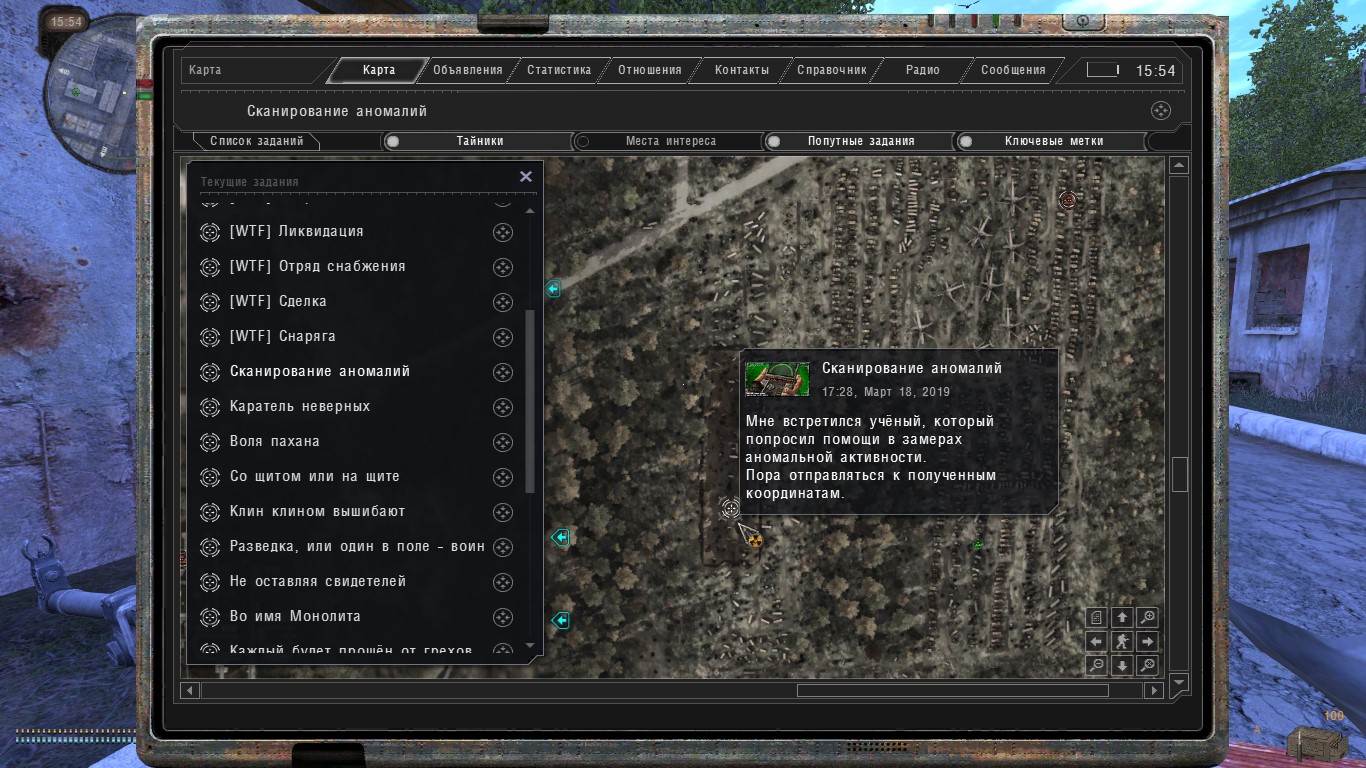
Task: Pan map right with the arrow button
Action: coord(1148,642)
